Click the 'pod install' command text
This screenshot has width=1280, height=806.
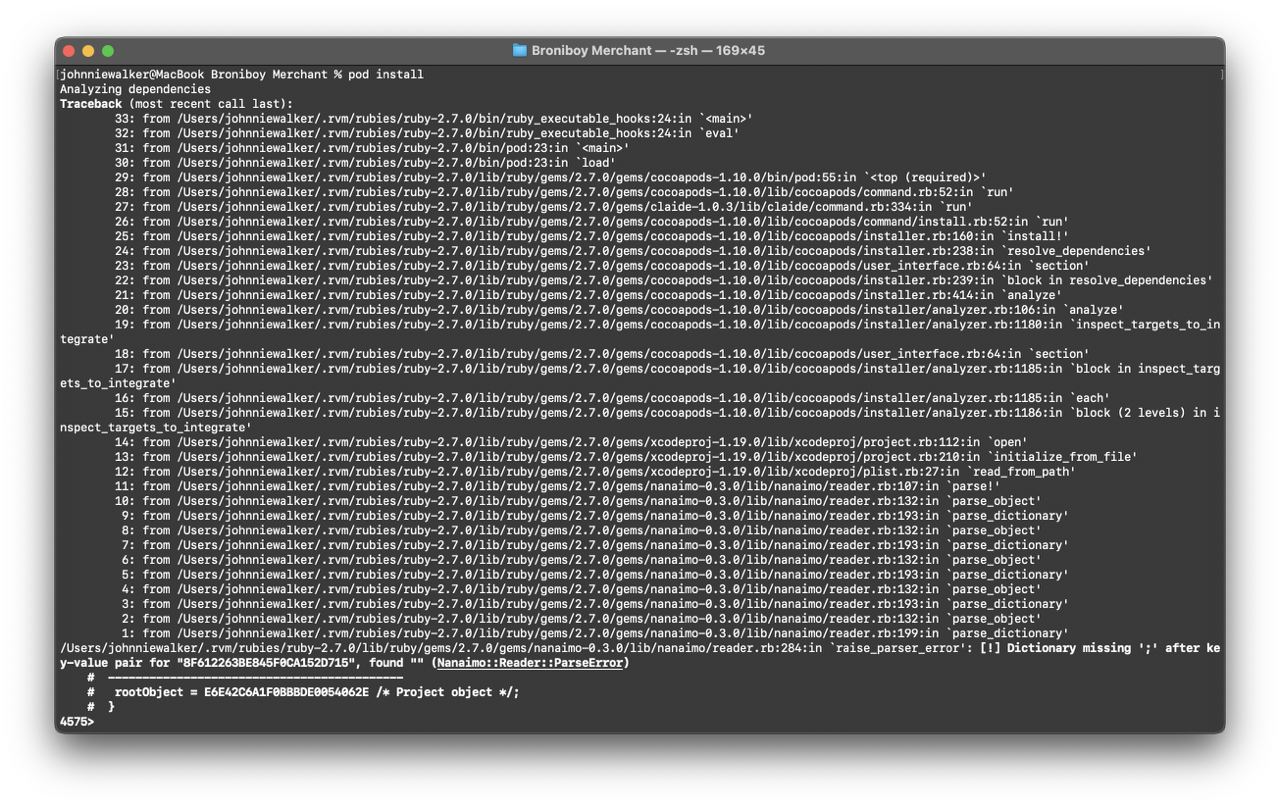pyautogui.click(x=386, y=75)
